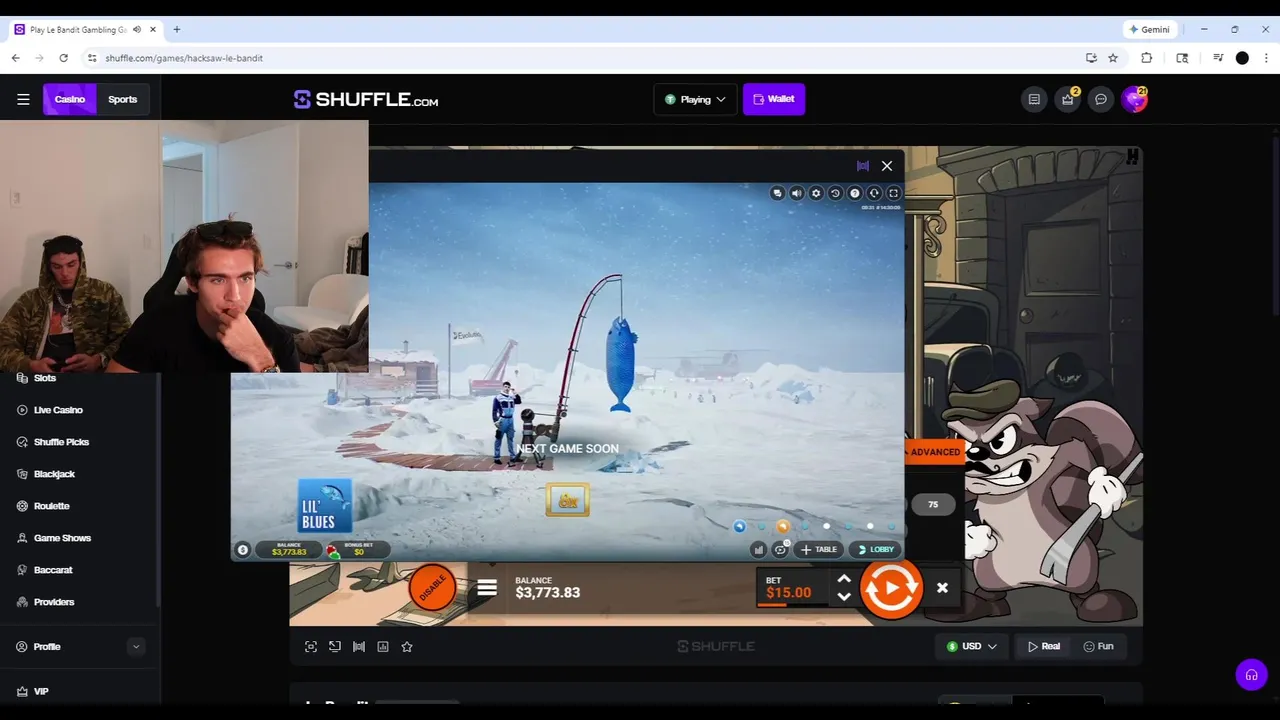Image resolution: width=1280 pixels, height=720 pixels.
Task: Click the browser address bar
Action: pos(580,58)
